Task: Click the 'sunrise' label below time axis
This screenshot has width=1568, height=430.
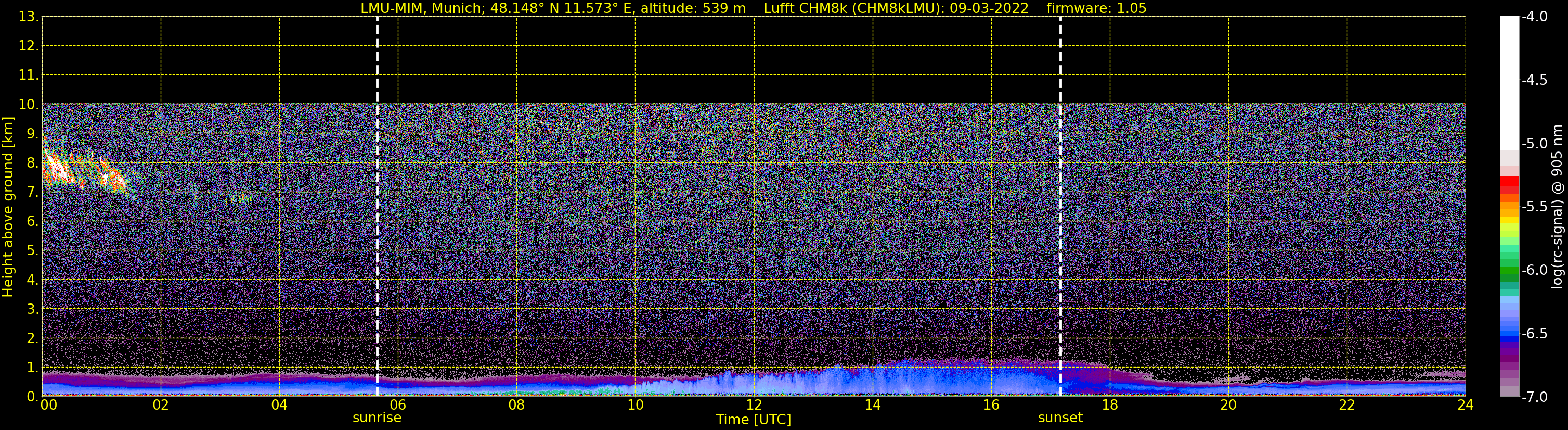Action: click(x=377, y=418)
